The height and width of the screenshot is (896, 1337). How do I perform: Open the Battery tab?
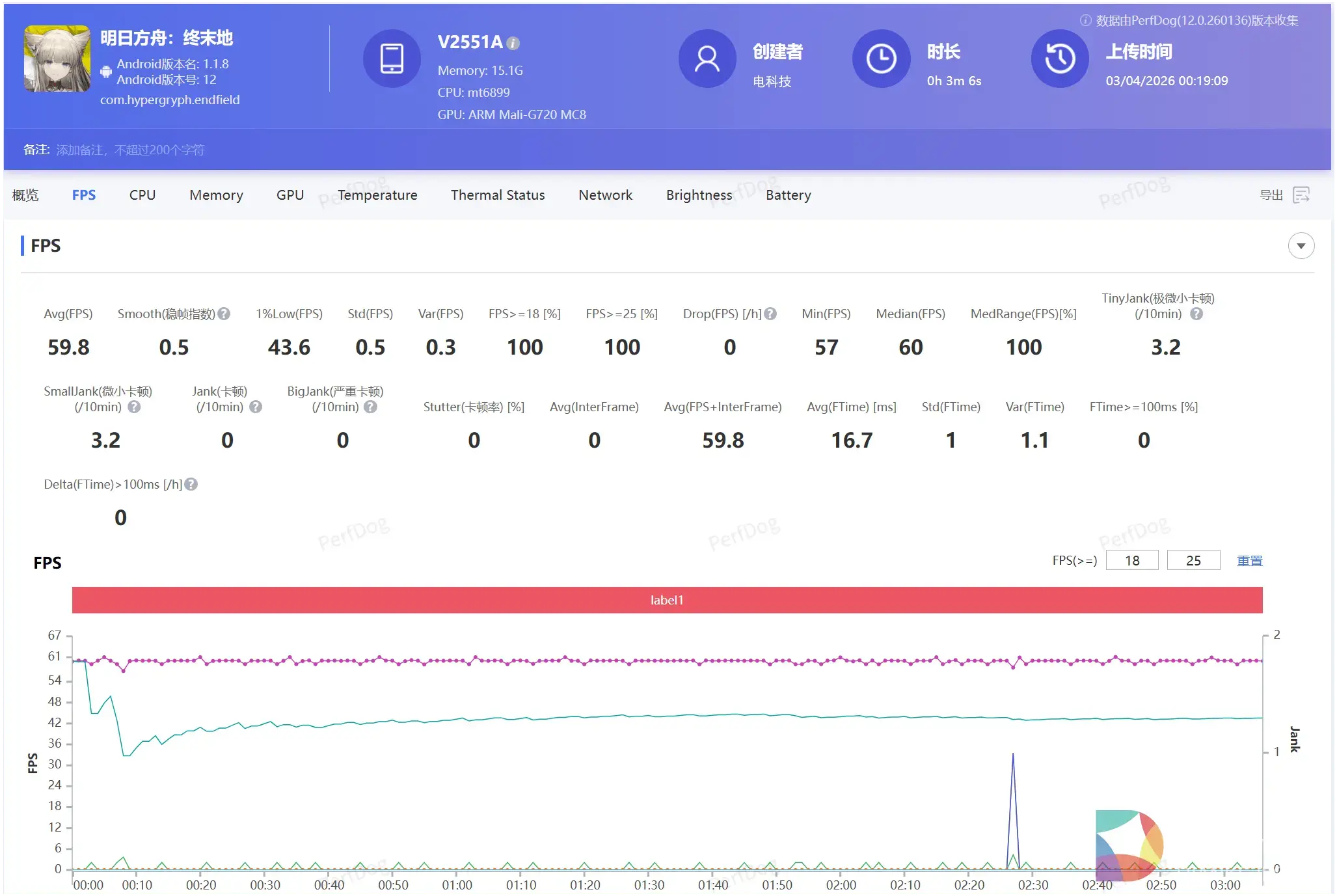pyautogui.click(x=788, y=195)
